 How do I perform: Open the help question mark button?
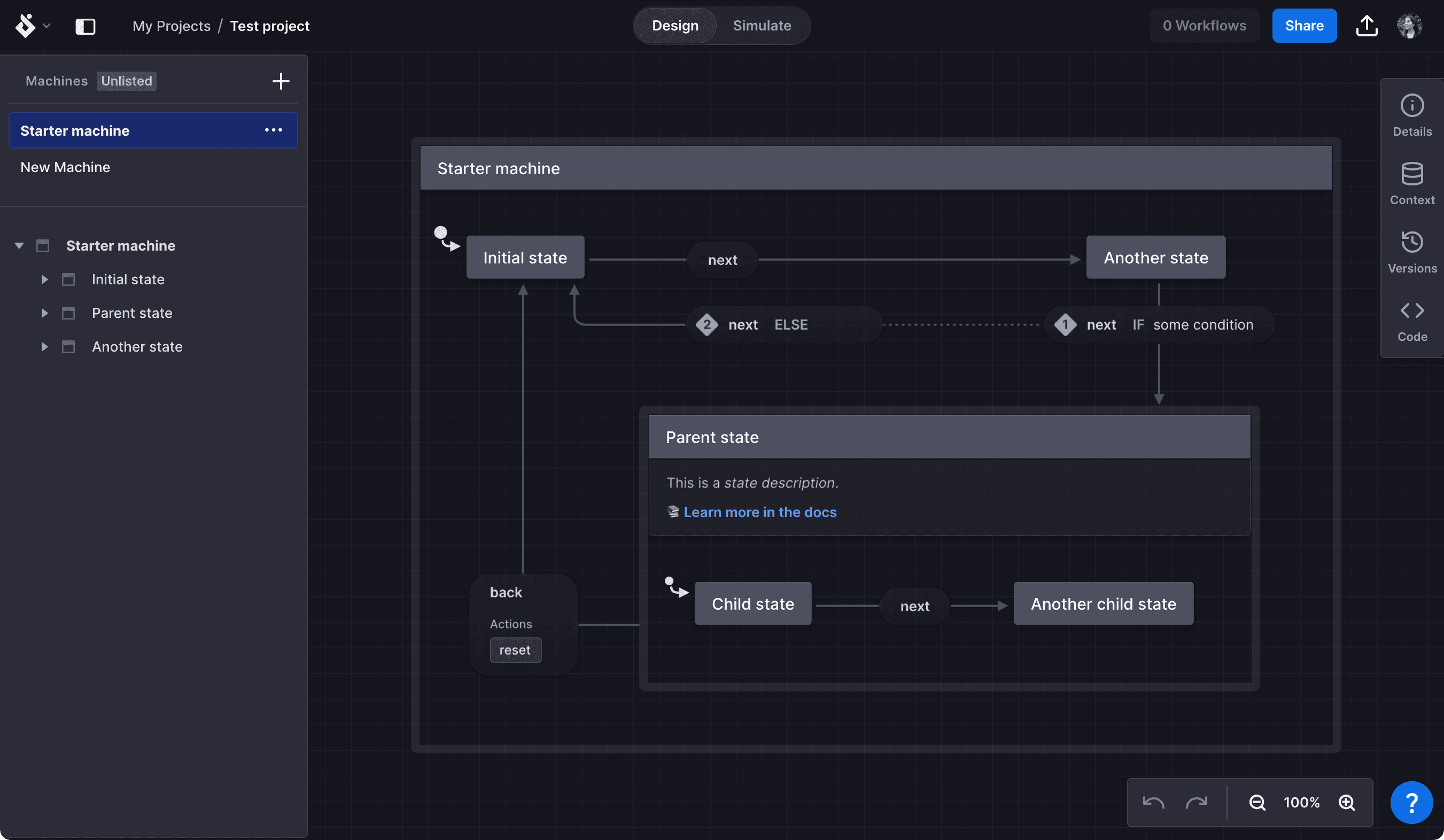(1411, 802)
